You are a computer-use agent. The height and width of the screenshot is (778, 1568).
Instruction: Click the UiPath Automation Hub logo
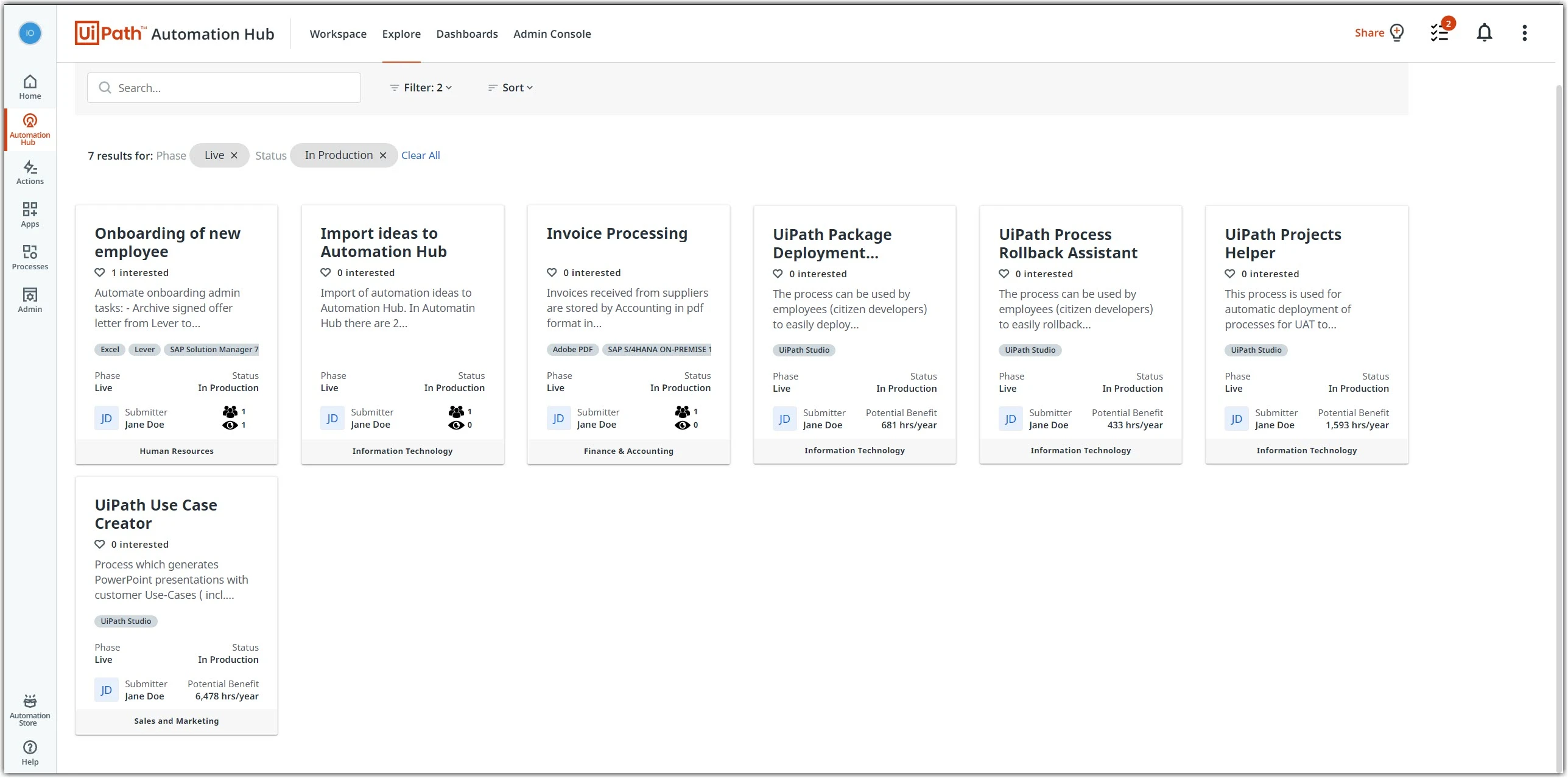pos(175,34)
